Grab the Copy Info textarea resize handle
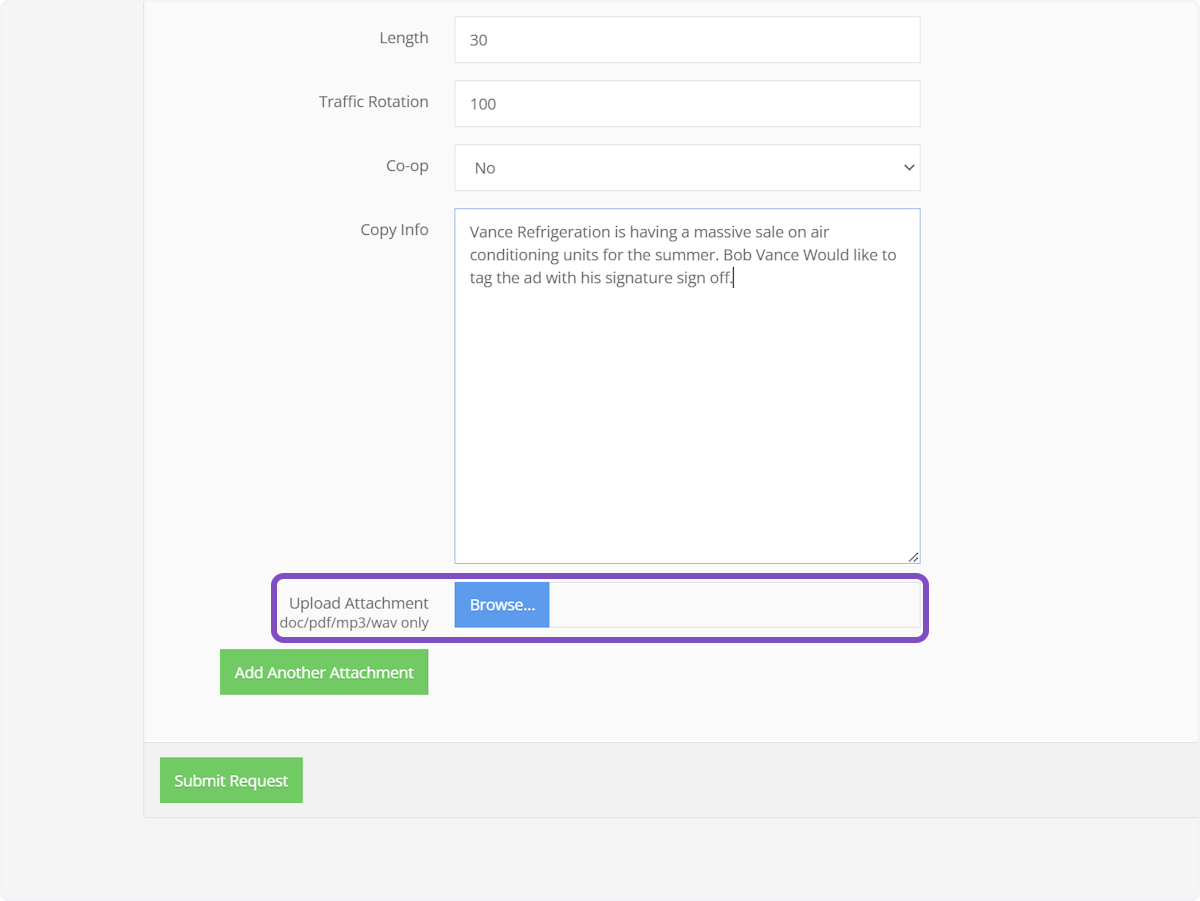1200x901 pixels. [913, 556]
